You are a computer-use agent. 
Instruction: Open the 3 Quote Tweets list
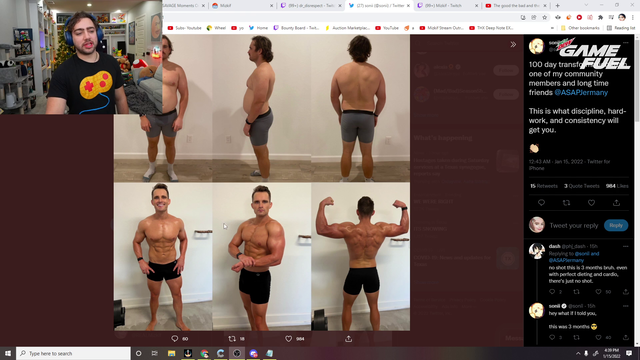pos(582,186)
